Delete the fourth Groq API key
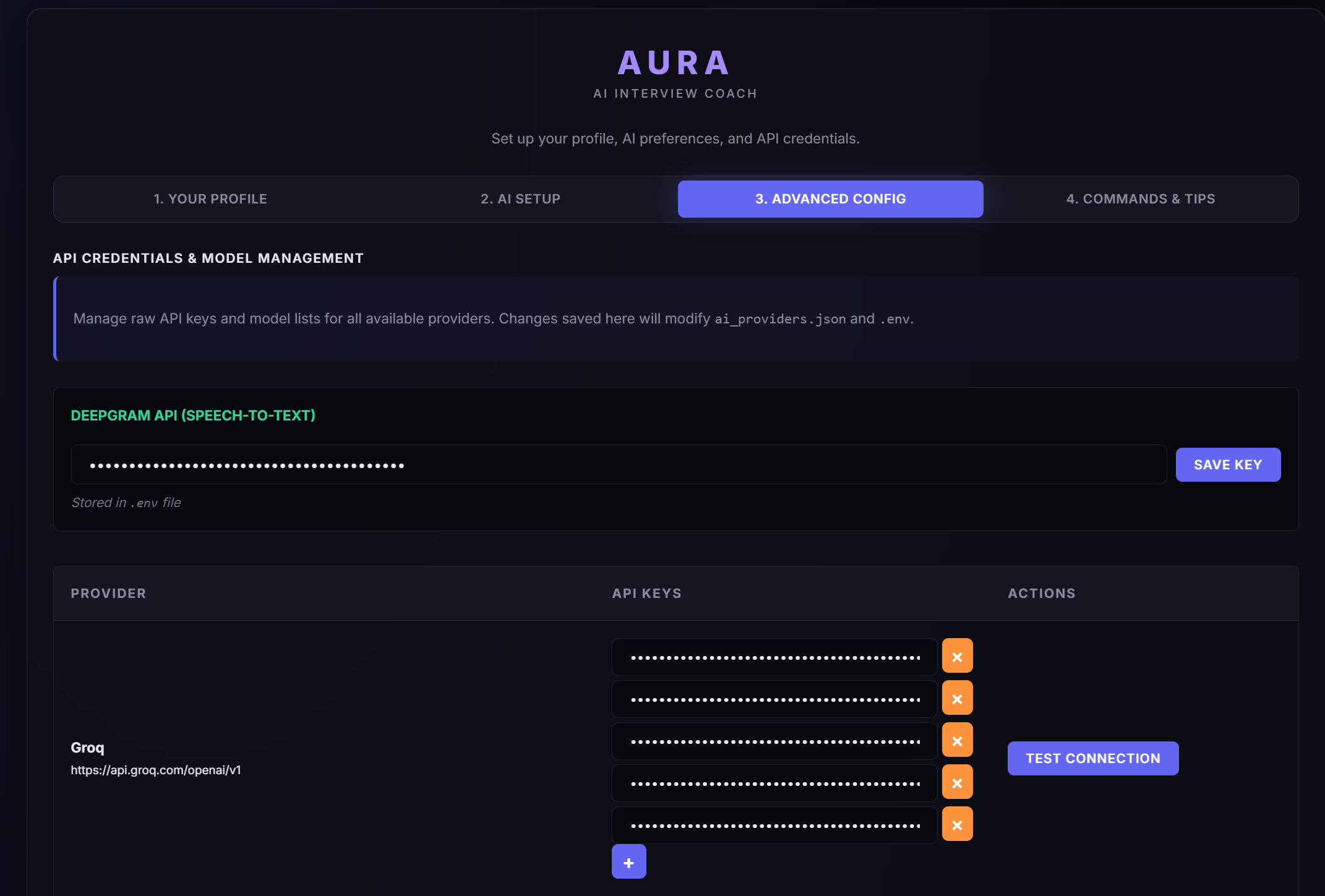This screenshot has width=1325, height=896. (957, 782)
